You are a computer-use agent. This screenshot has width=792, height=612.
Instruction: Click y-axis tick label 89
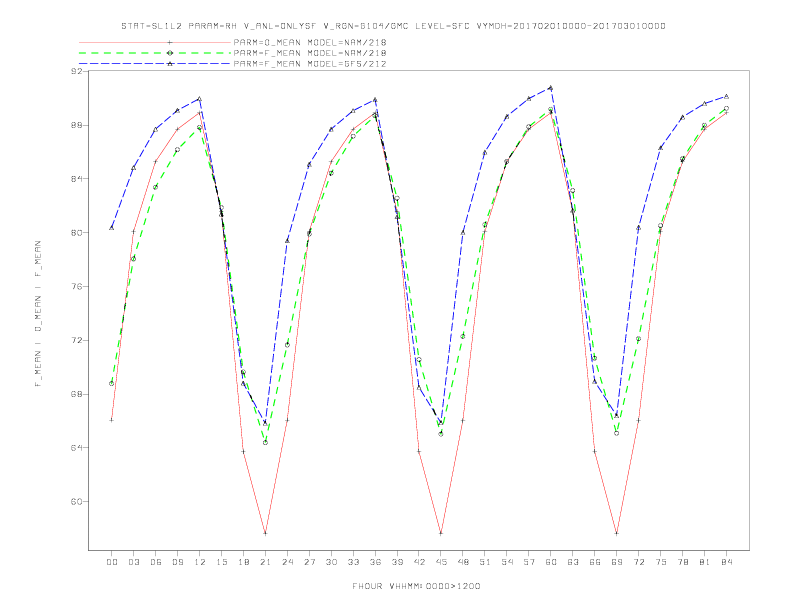pyautogui.click(x=77, y=125)
